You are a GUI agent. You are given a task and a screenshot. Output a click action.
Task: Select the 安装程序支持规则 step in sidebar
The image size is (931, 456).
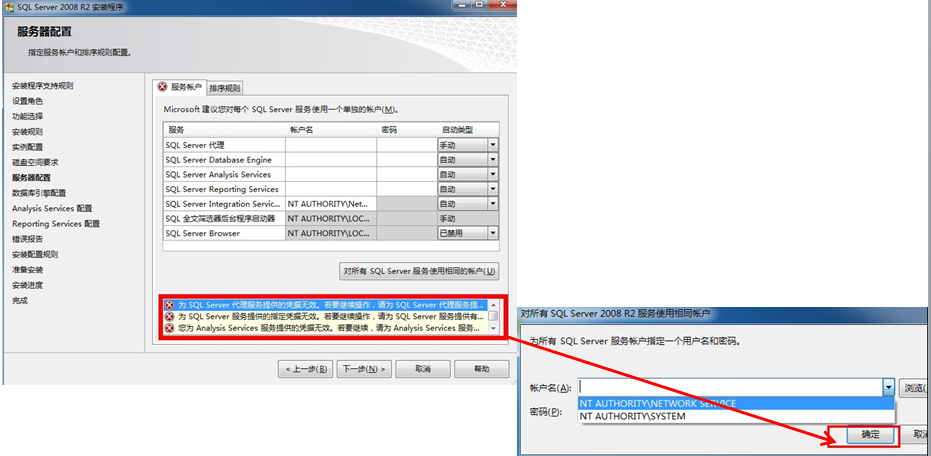point(43,86)
